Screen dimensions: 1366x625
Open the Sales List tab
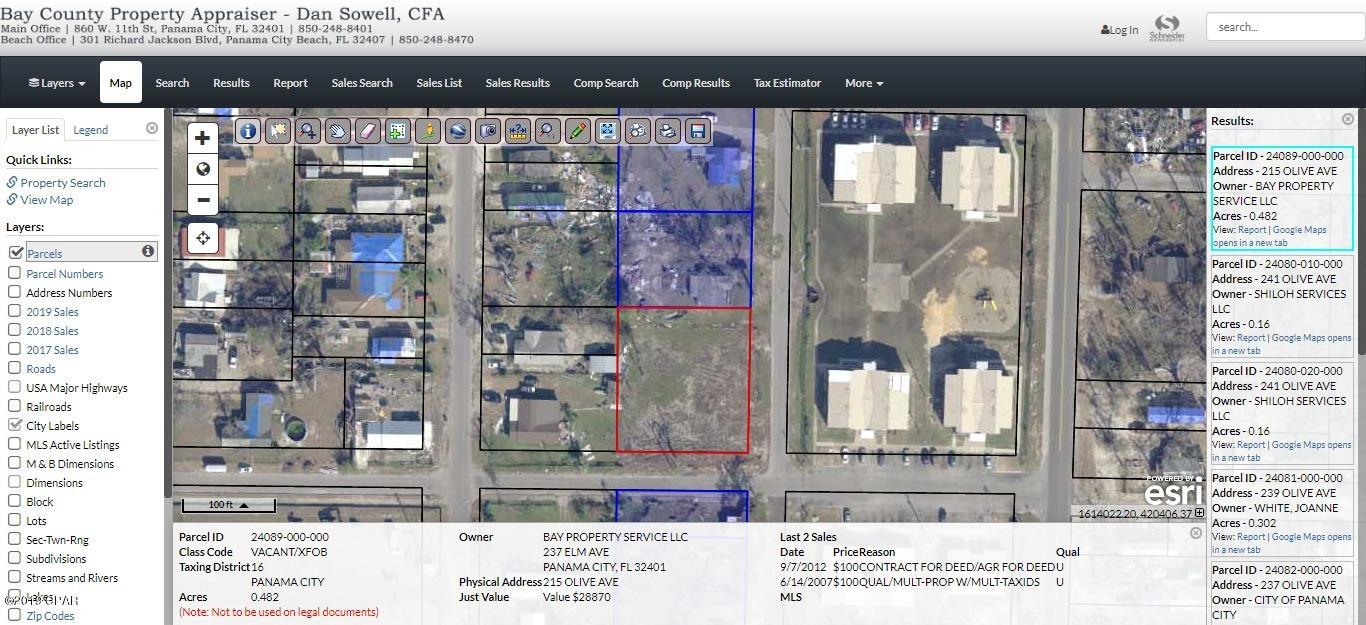click(x=439, y=83)
